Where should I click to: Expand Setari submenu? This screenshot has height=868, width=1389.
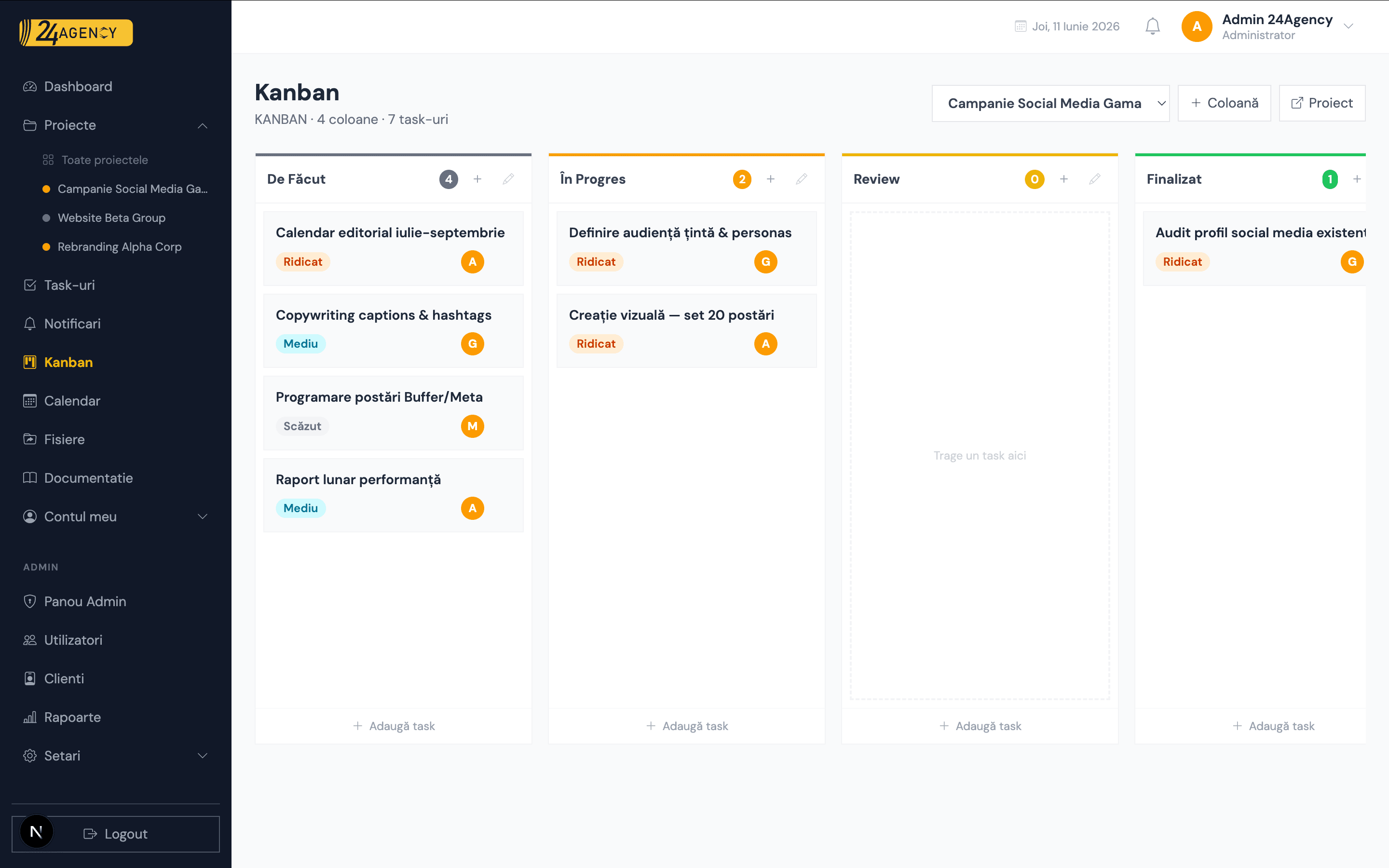[x=203, y=756]
